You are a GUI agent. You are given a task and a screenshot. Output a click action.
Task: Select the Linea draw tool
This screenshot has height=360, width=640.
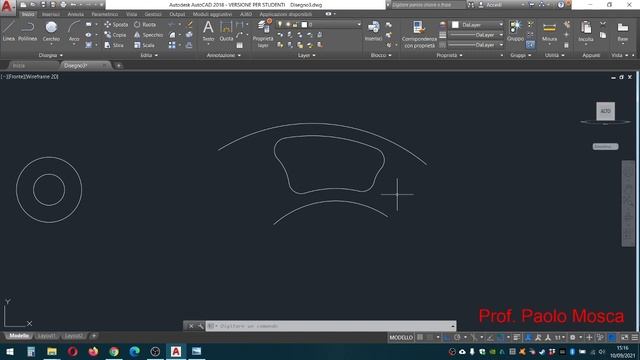tap(9, 31)
